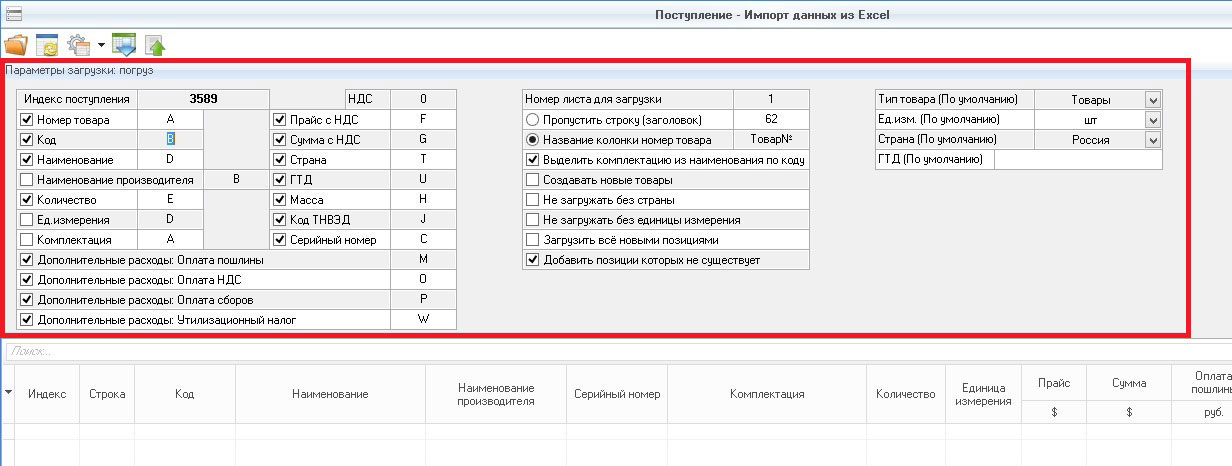Toggle the ГТД checkbox
Viewport: 1232px width, 466px height.
point(280,180)
